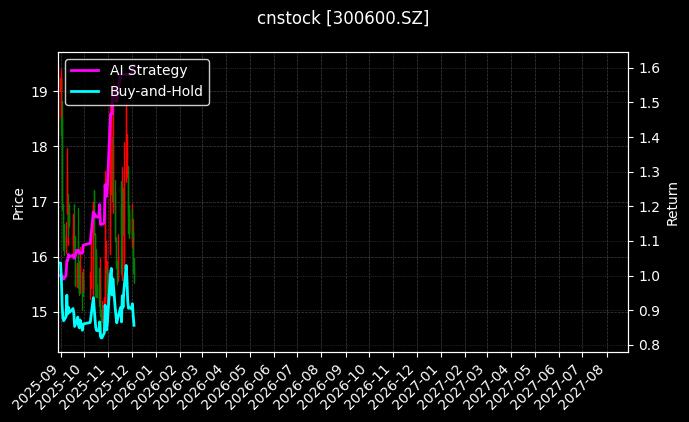This screenshot has width=689, height=422.
Task: Click the 15 price axis tick
Action: 40,312
